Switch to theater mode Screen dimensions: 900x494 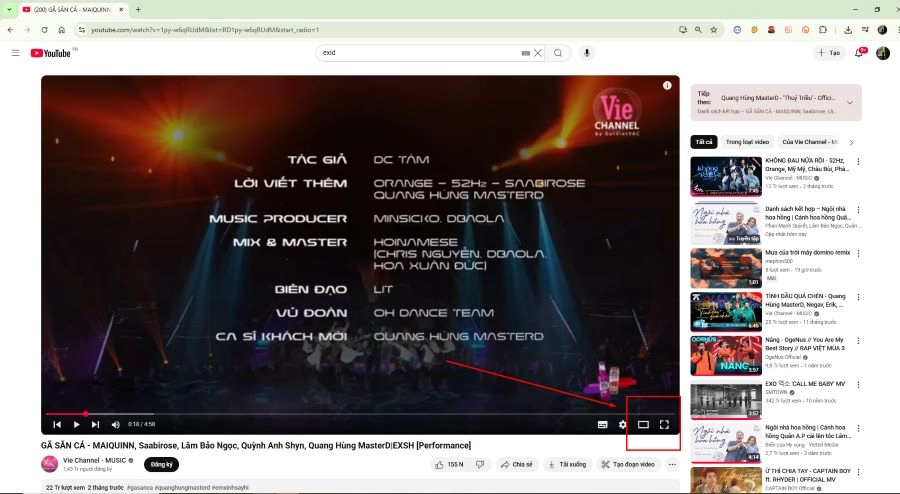pyautogui.click(x=643, y=425)
